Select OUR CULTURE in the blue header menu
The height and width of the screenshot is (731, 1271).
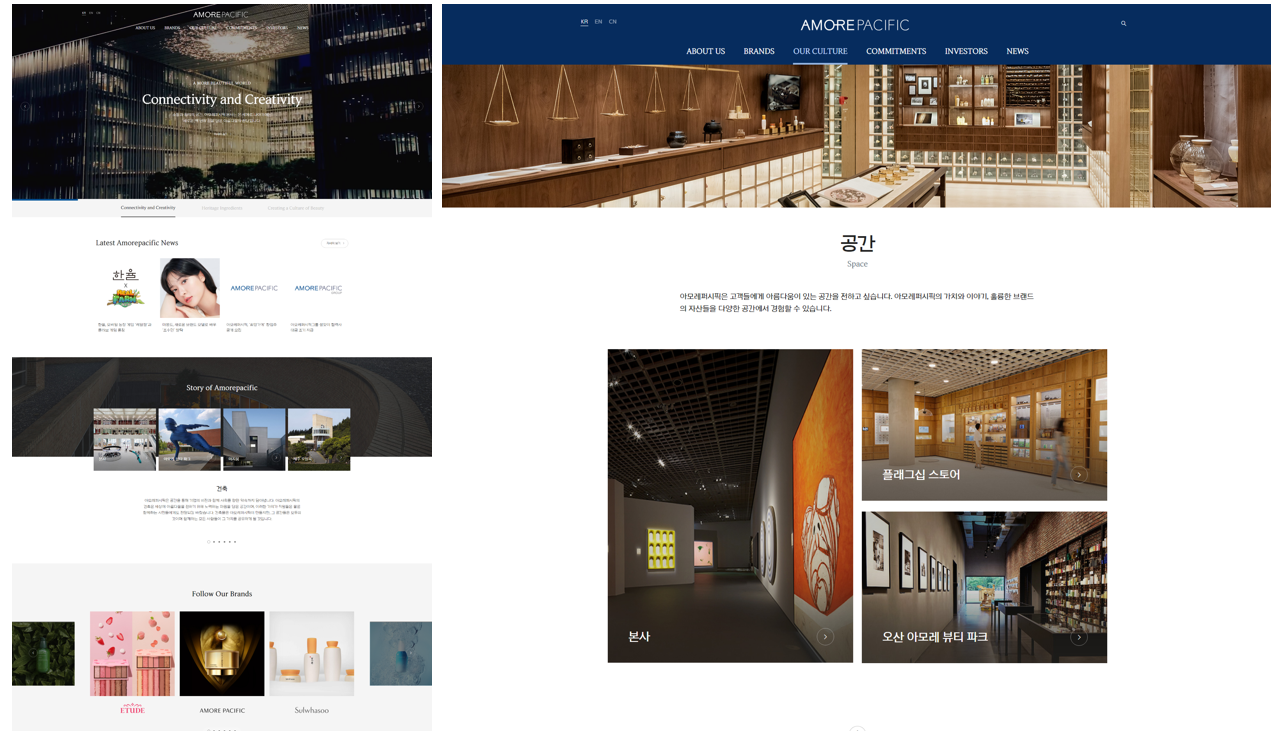coord(820,51)
